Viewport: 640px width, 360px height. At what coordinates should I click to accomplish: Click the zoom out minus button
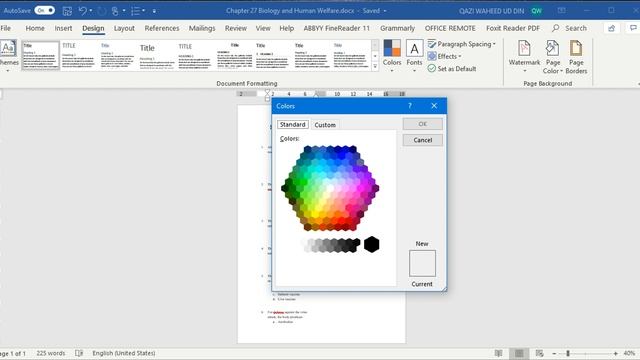554,353
